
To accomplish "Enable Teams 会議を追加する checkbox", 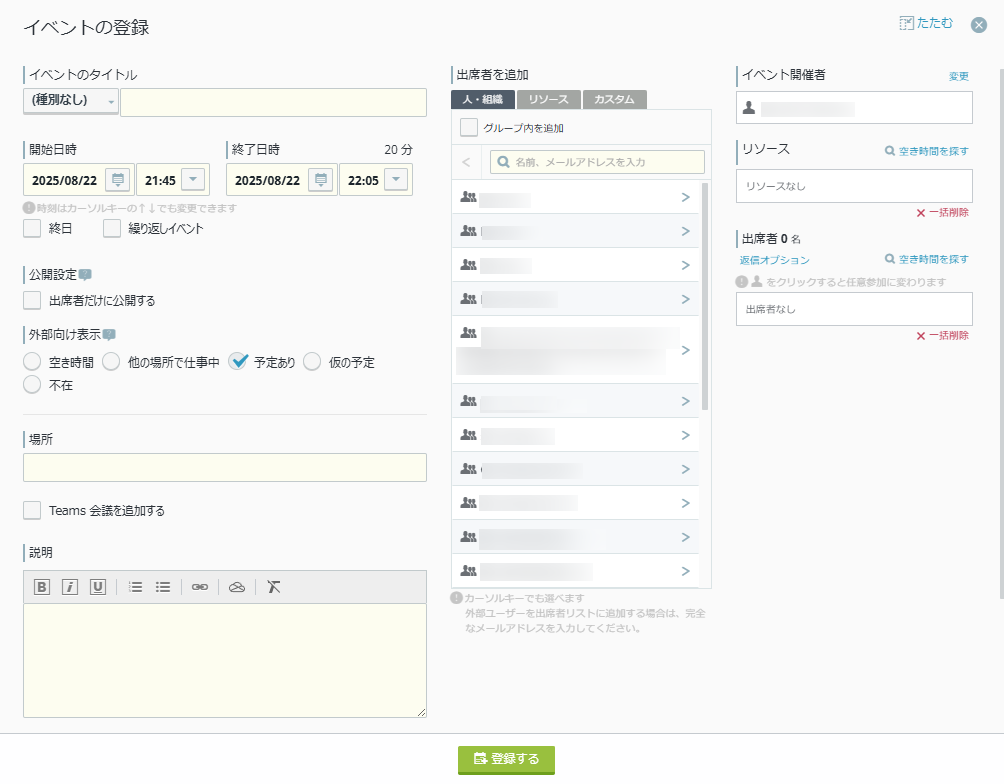I will tap(32, 510).
